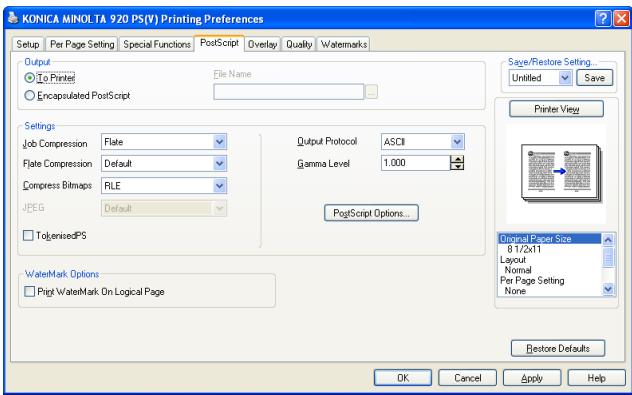Click the Cancel button
632x395 pixels.
click(x=468, y=378)
